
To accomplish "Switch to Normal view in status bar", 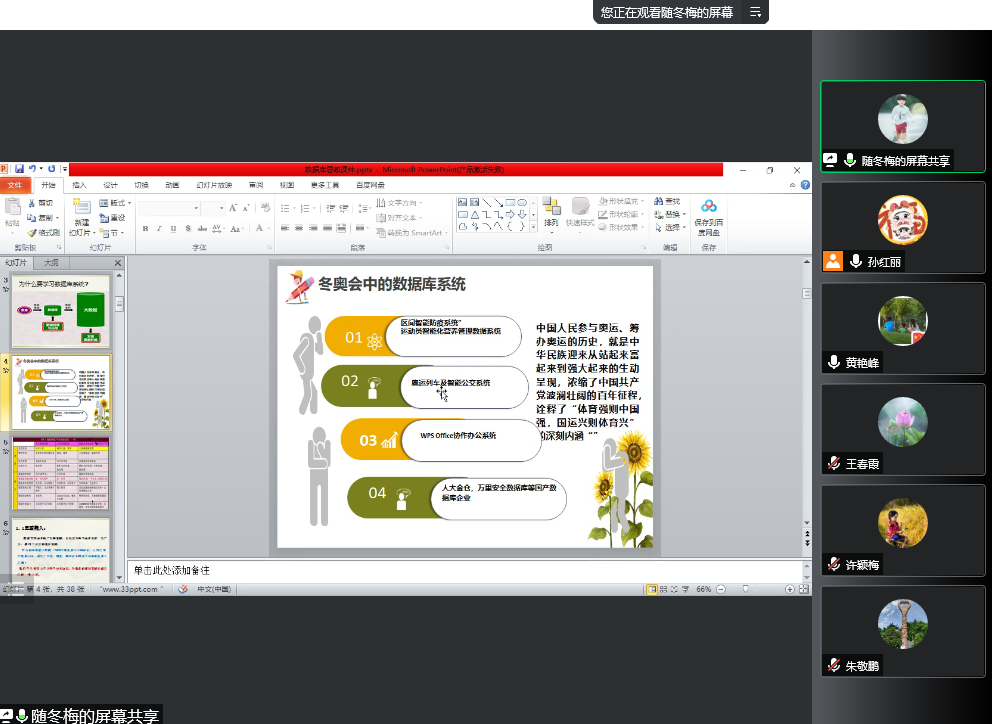I will [651, 589].
